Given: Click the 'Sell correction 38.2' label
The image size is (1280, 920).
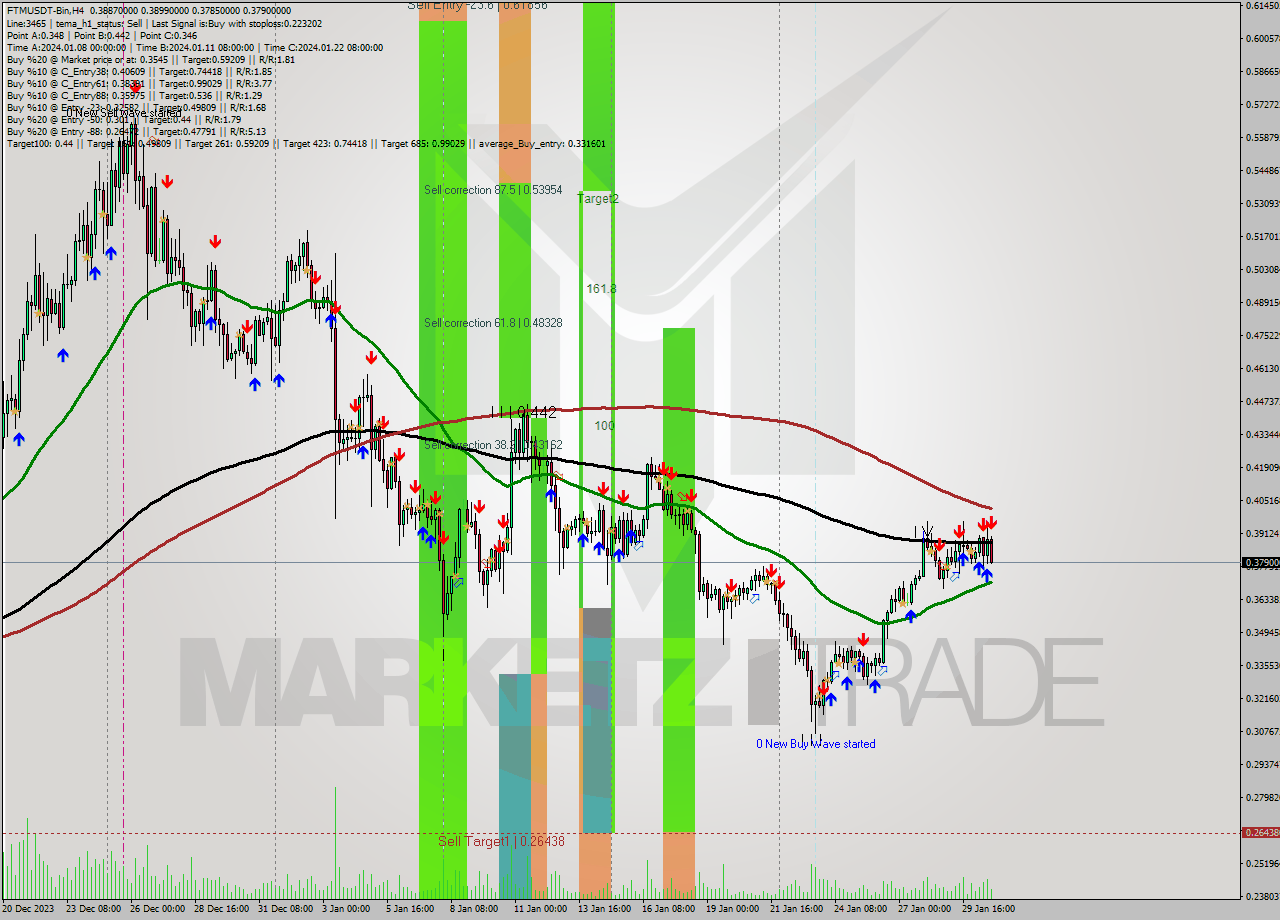Looking at the screenshot, I should (492, 445).
